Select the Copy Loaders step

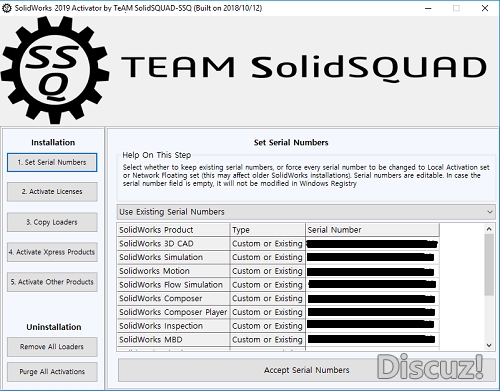[52, 222]
